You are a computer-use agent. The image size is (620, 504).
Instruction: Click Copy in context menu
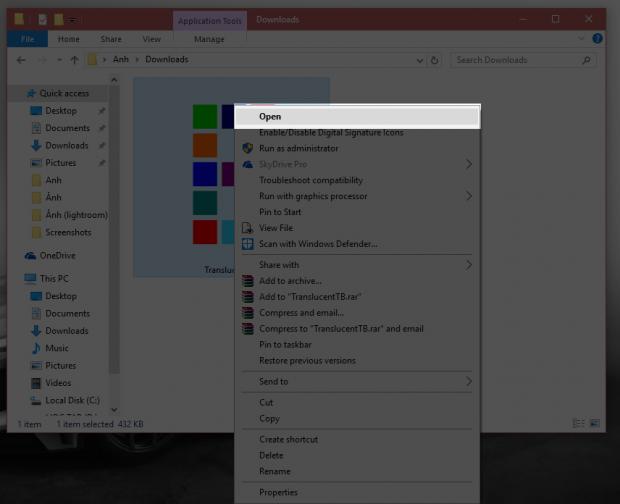point(357,418)
